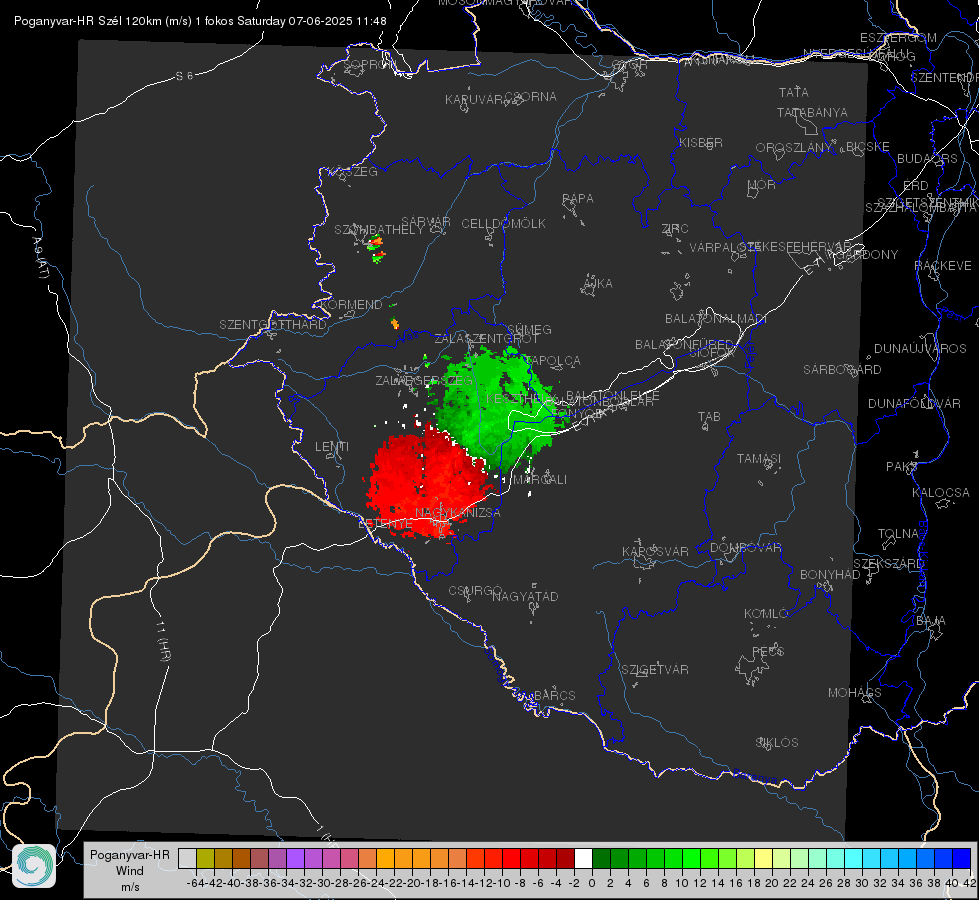This screenshot has width=979, height=900.
Task: Click the BARCS city label
Action: click(x=554, y=695)
